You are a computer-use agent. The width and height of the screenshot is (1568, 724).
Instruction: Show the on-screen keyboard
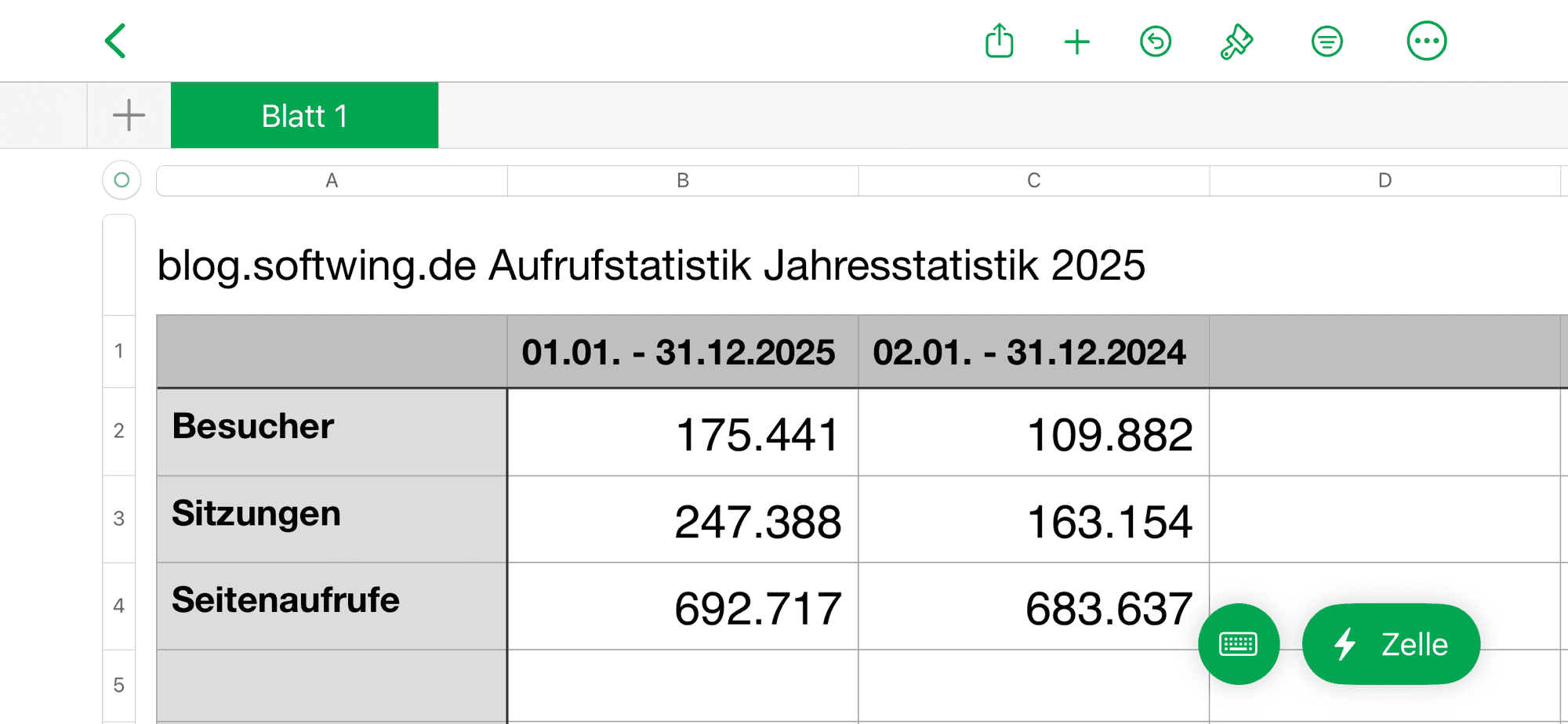coord(1239,643)
